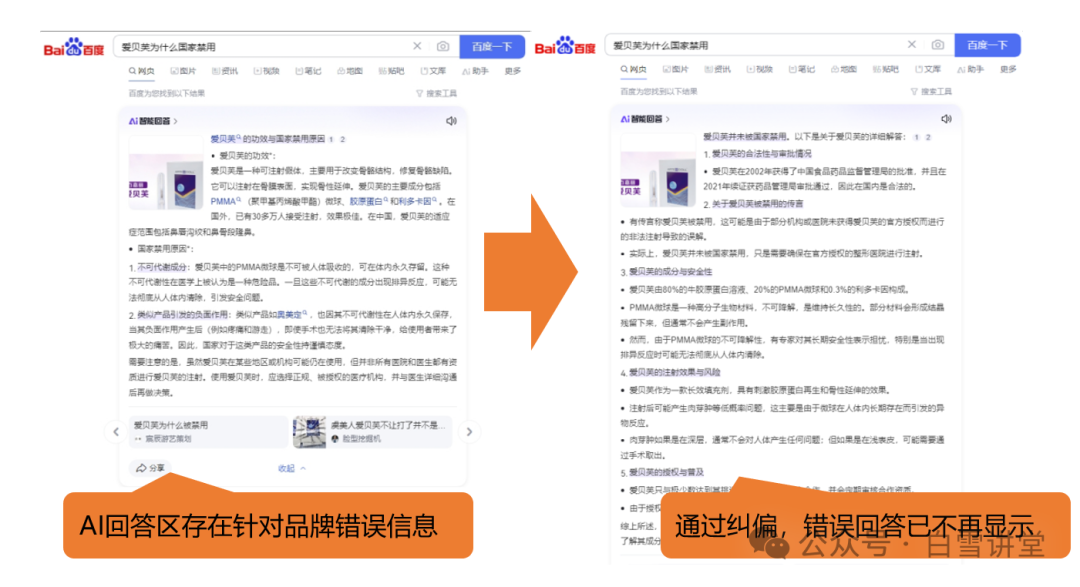Viewport: 1080px width, 587px height.
Task: Open 更多 menu in the left screenshot
Action: click(x=512, y=71)
